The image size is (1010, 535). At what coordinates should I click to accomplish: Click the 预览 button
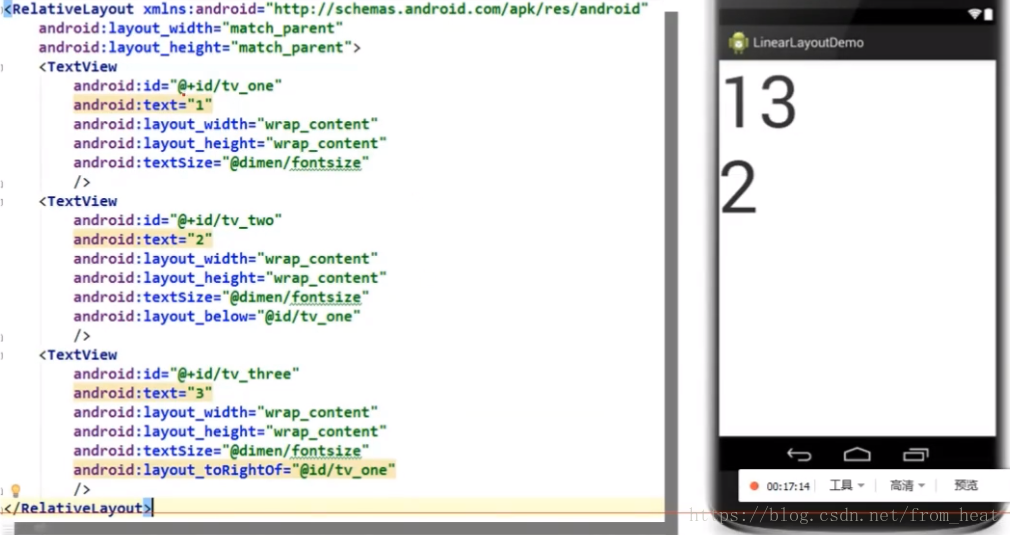pyautogui.click(x=966, y=485)
